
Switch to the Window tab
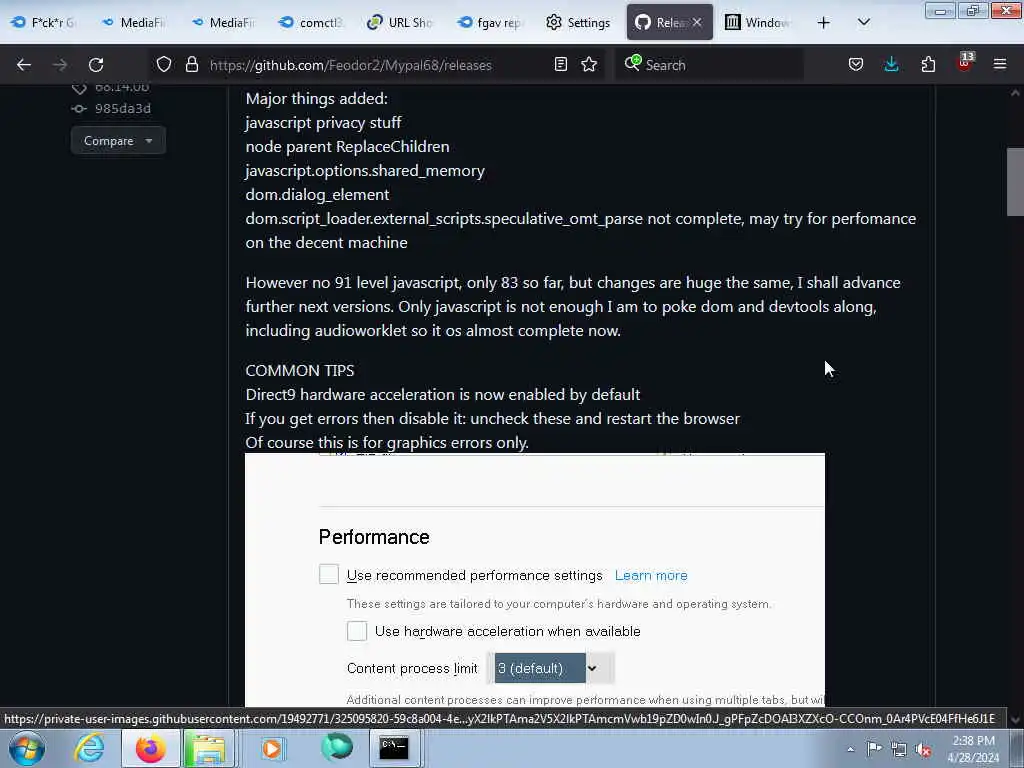coord(758,23)
